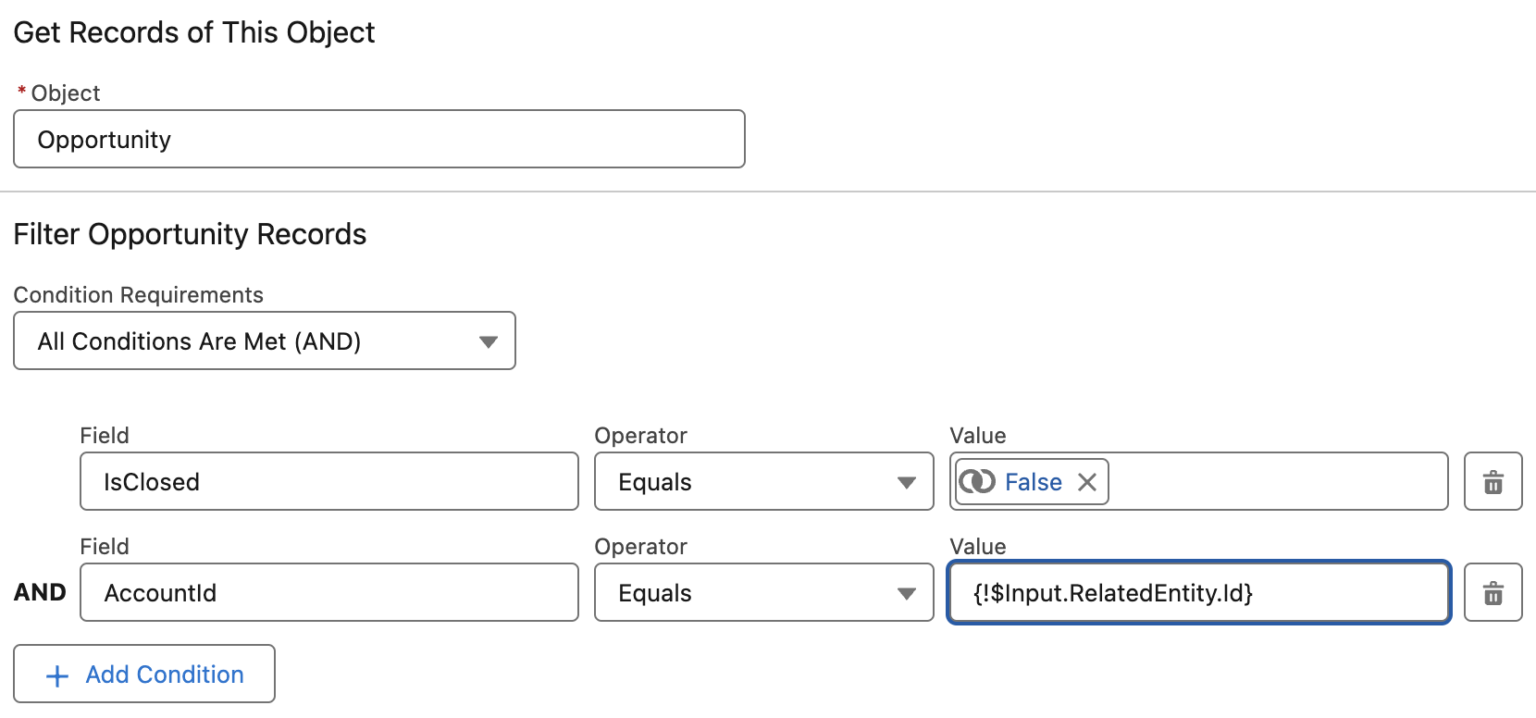The image size is (1536, 718).
Task: Click the Value field containing {!$Input.RelatedEntity.Id}
Action: [1197, 592]
